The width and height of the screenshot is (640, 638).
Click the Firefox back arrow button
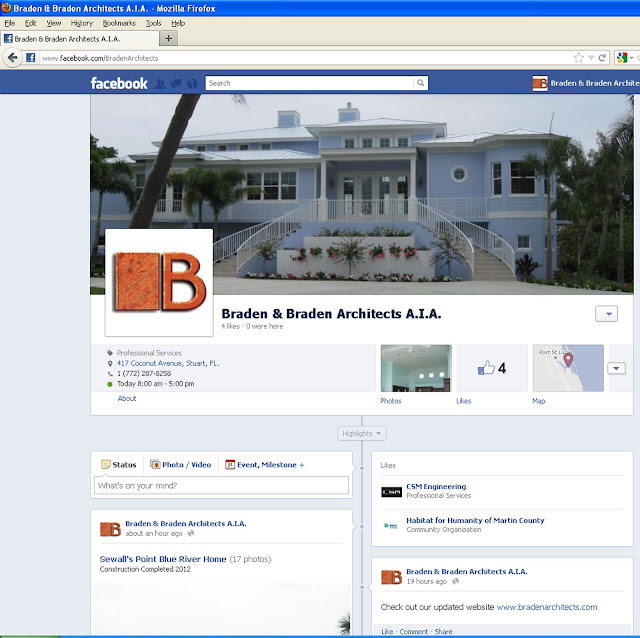13,58
